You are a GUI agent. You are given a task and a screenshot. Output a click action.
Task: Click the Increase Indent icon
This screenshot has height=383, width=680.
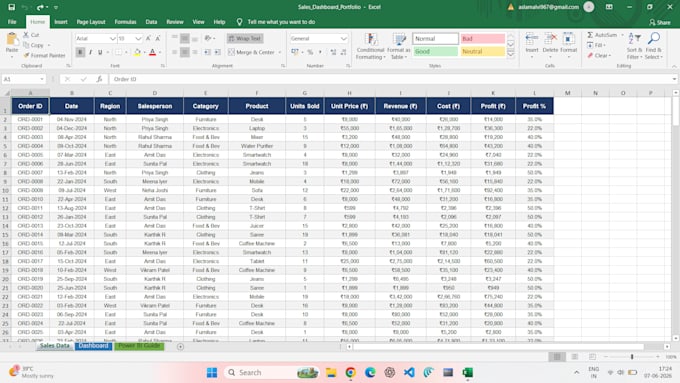218,52
